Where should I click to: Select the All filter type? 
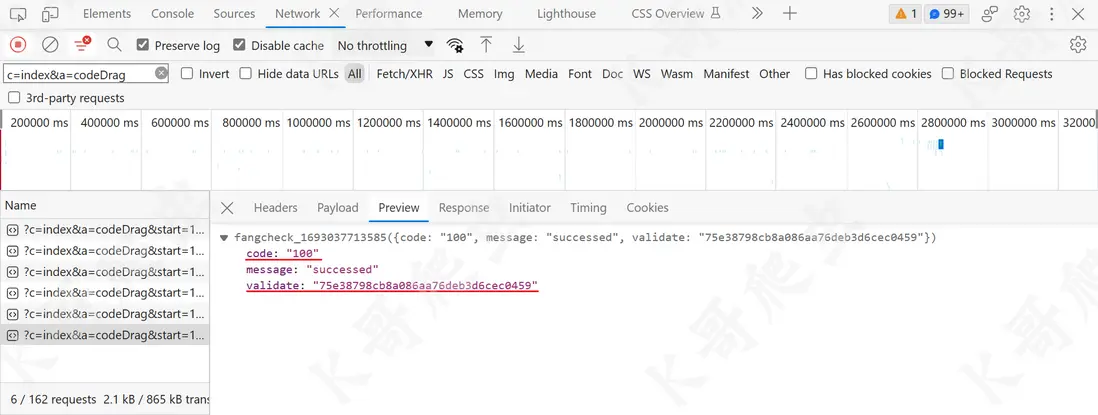click(355, 73)
